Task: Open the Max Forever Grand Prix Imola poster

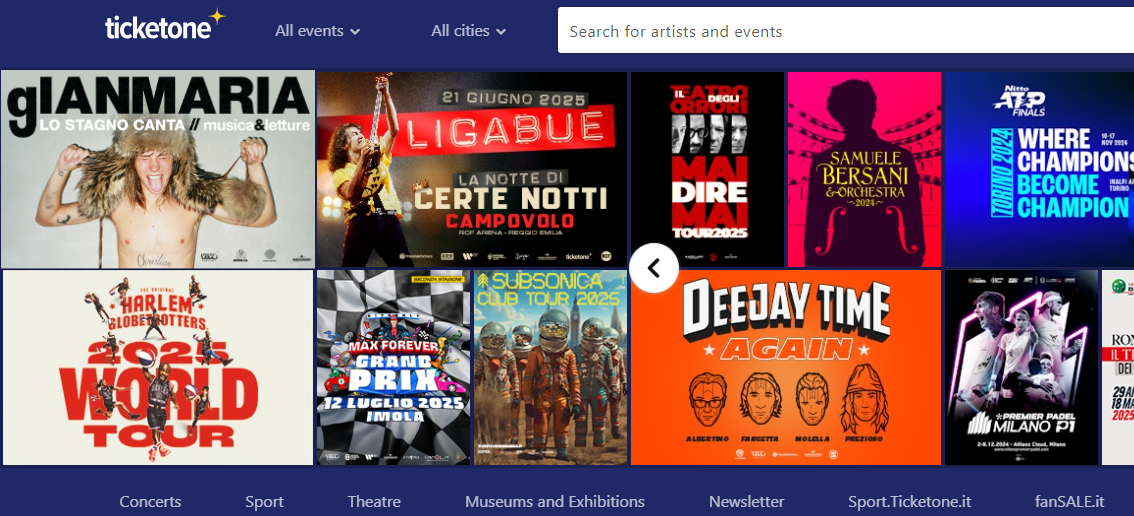Action: [x=393, y=368]
